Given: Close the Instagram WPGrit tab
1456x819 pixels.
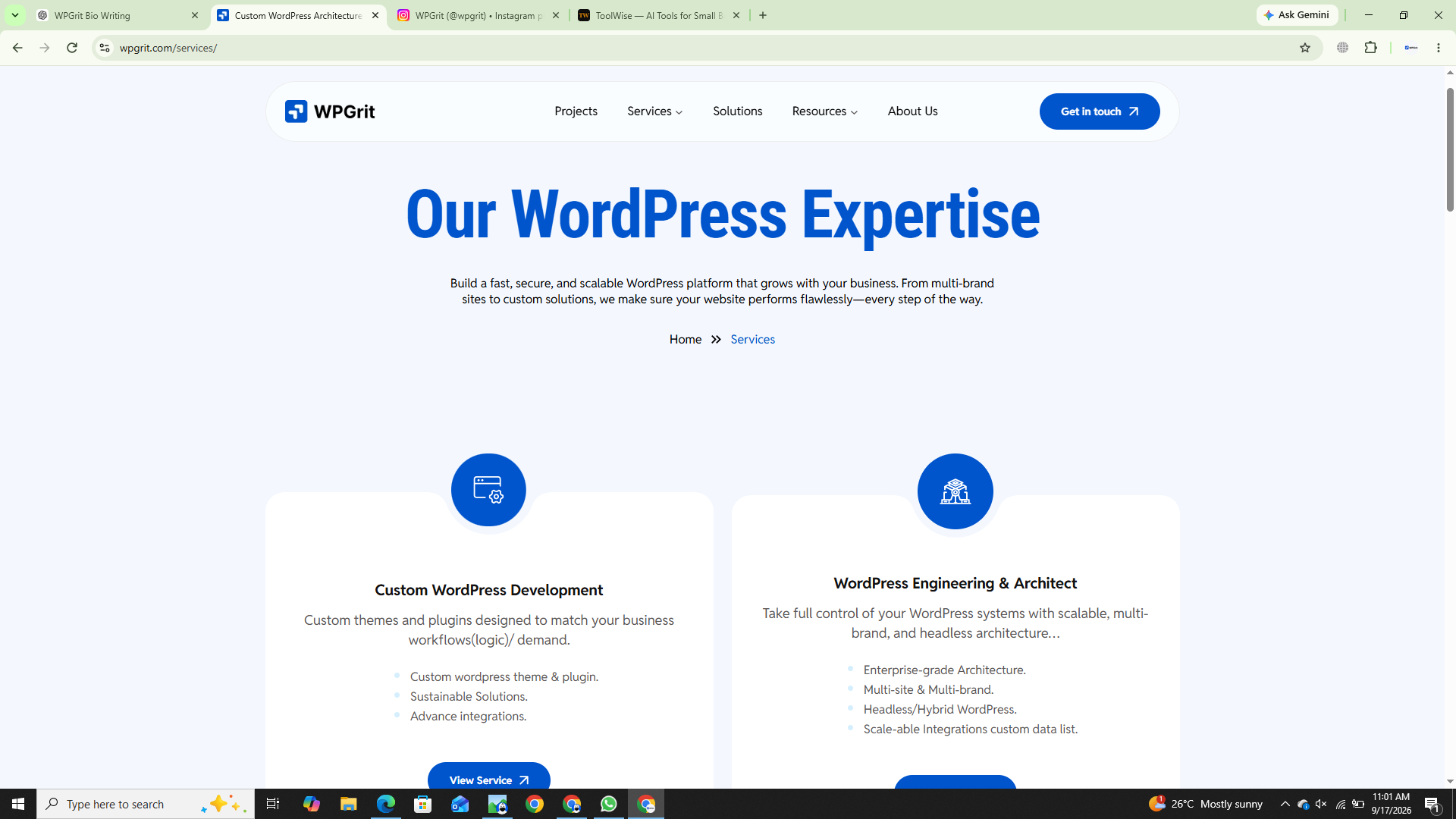Looking at the screenshot, I should pos(556,15).
